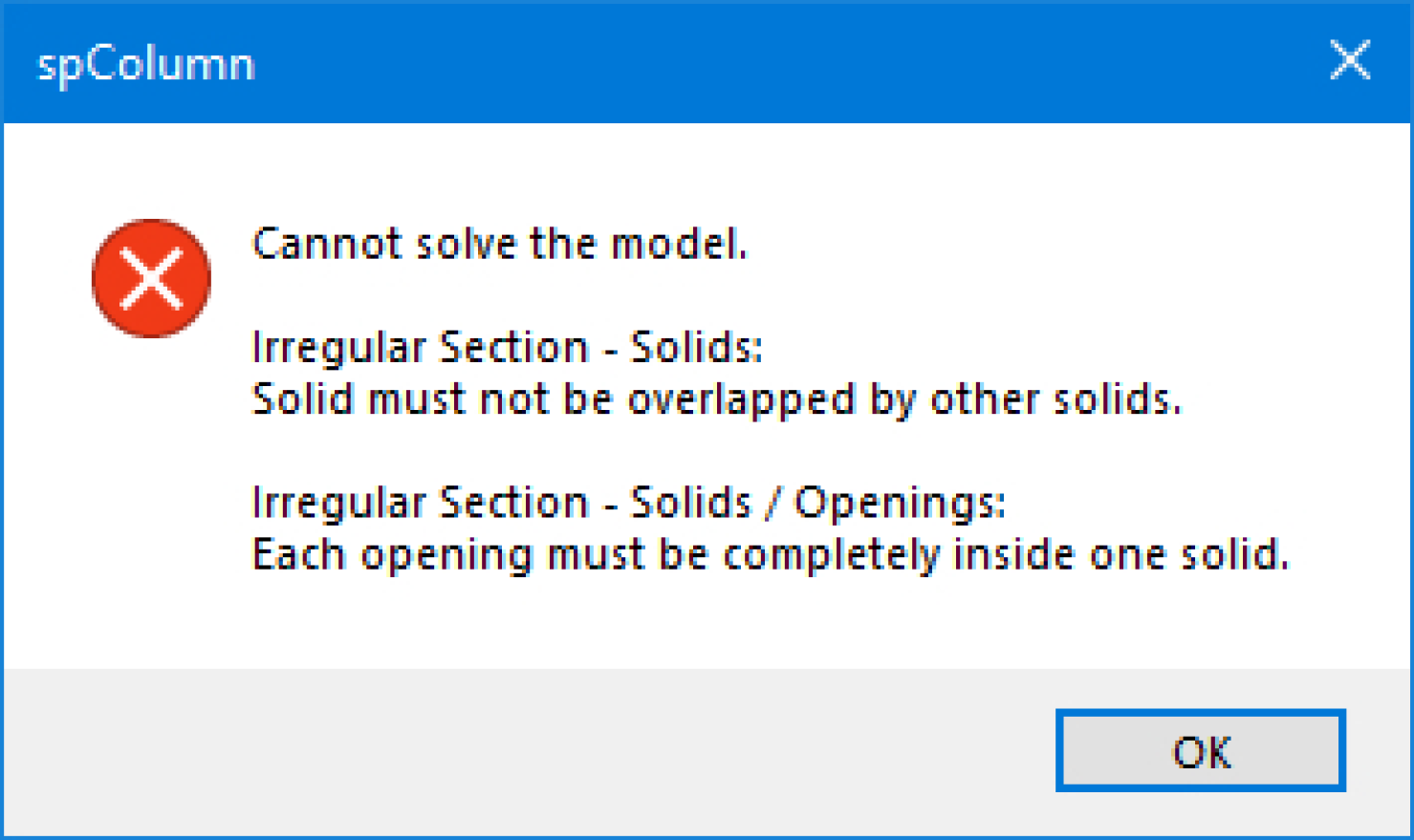Click the OK button

click(x=1200, y=751)
